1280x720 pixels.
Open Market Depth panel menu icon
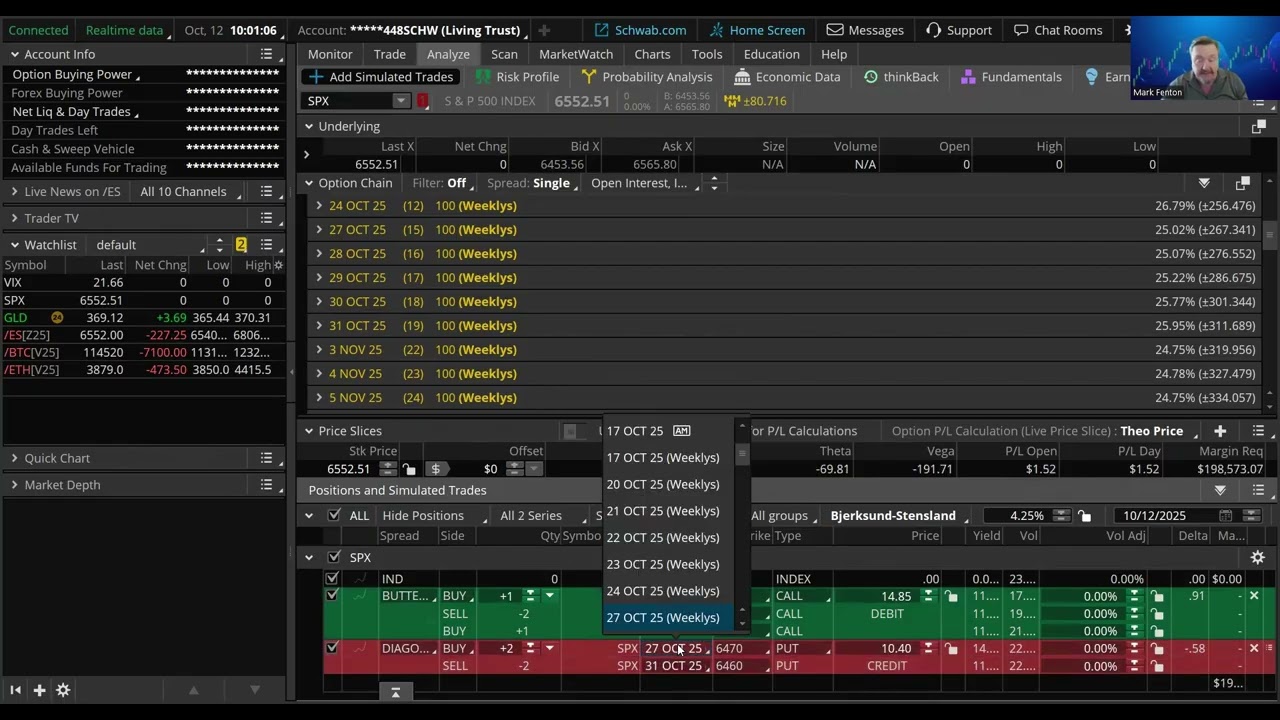[266, 485]
